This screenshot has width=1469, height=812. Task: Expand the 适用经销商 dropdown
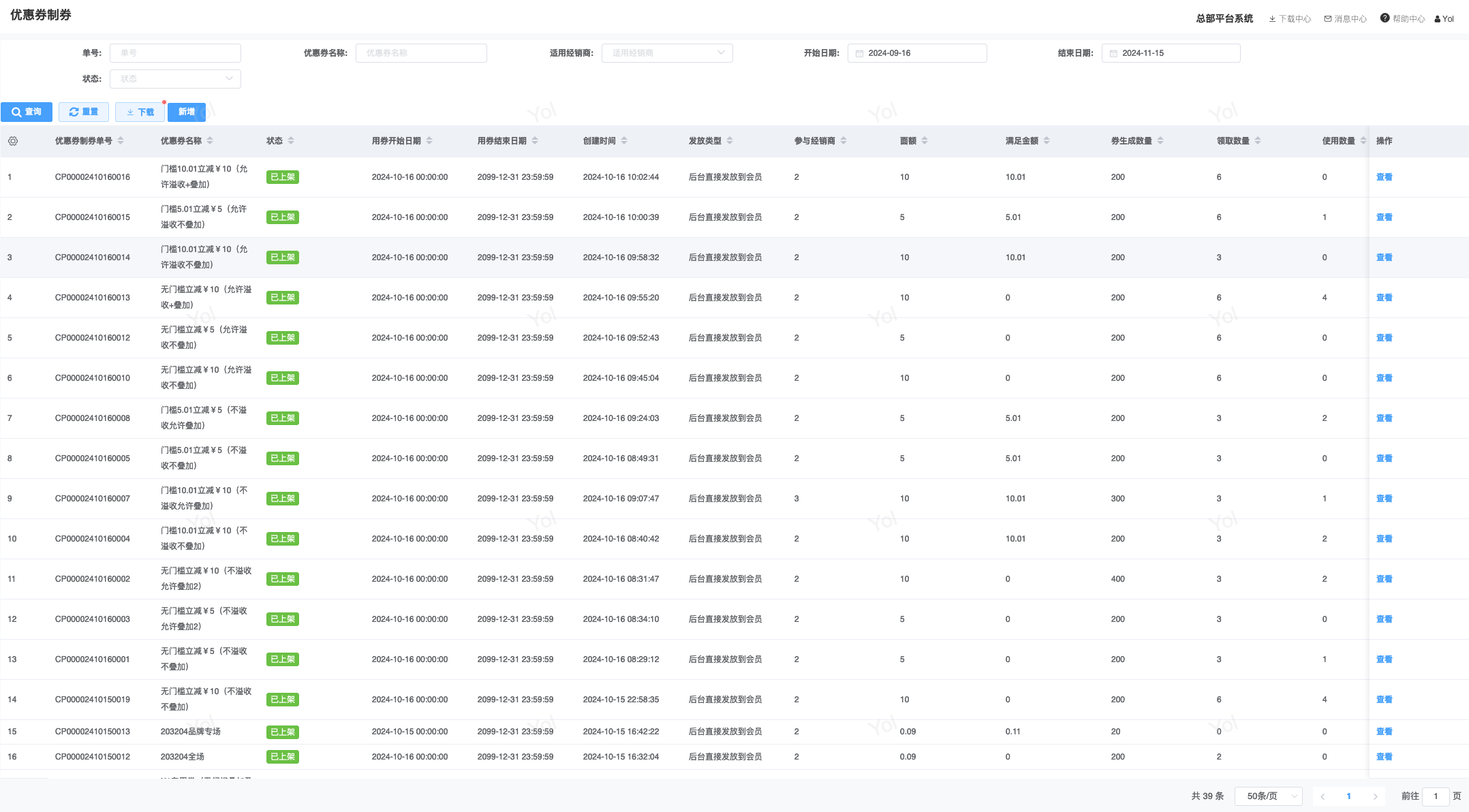tap(667, 53)
